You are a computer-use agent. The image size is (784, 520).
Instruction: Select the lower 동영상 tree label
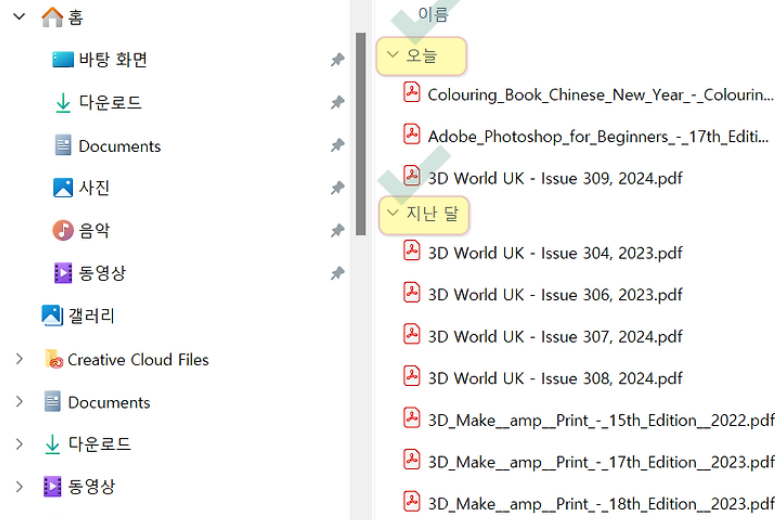92,486
